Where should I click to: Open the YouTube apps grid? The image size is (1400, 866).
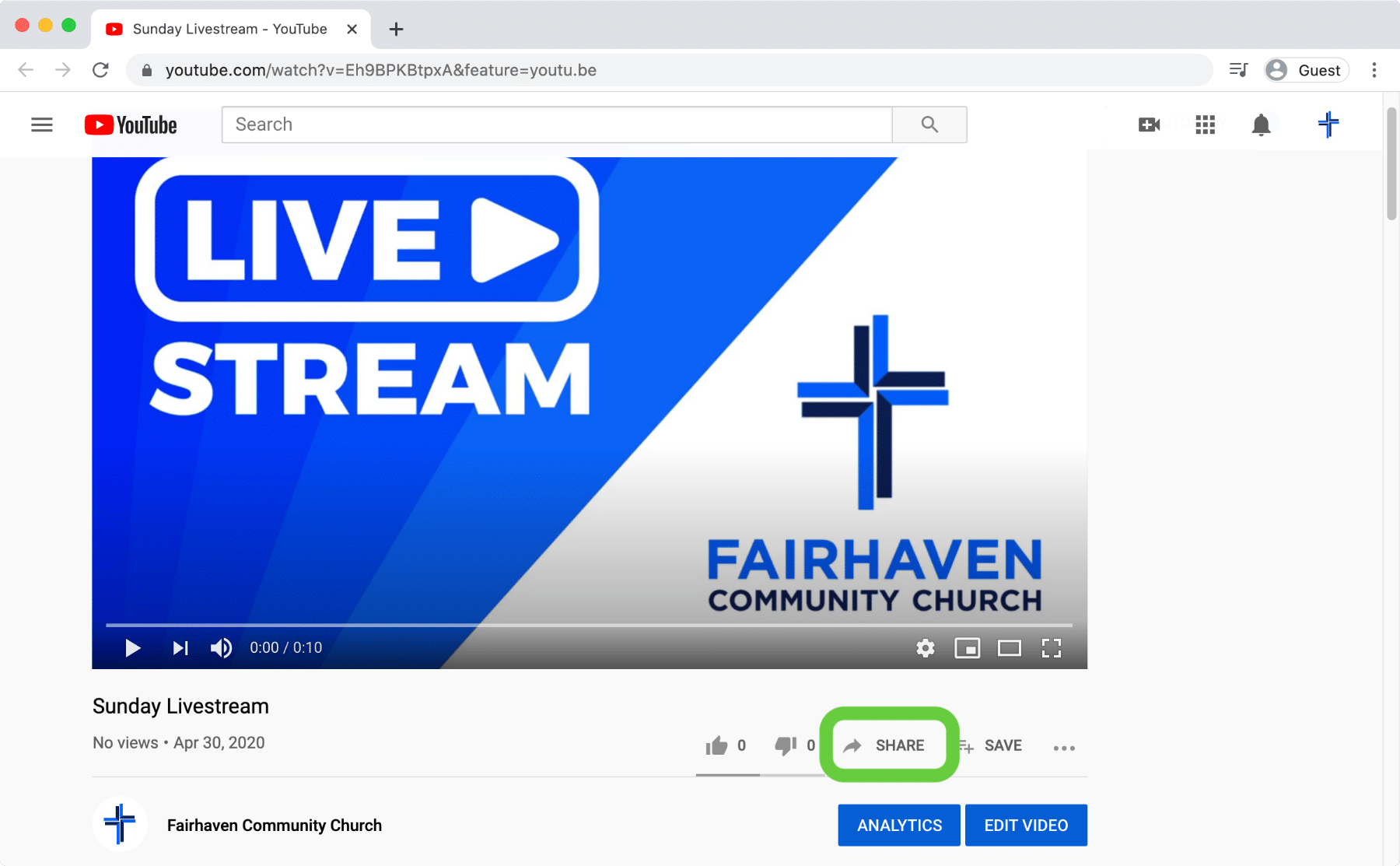click(1205, 124)
